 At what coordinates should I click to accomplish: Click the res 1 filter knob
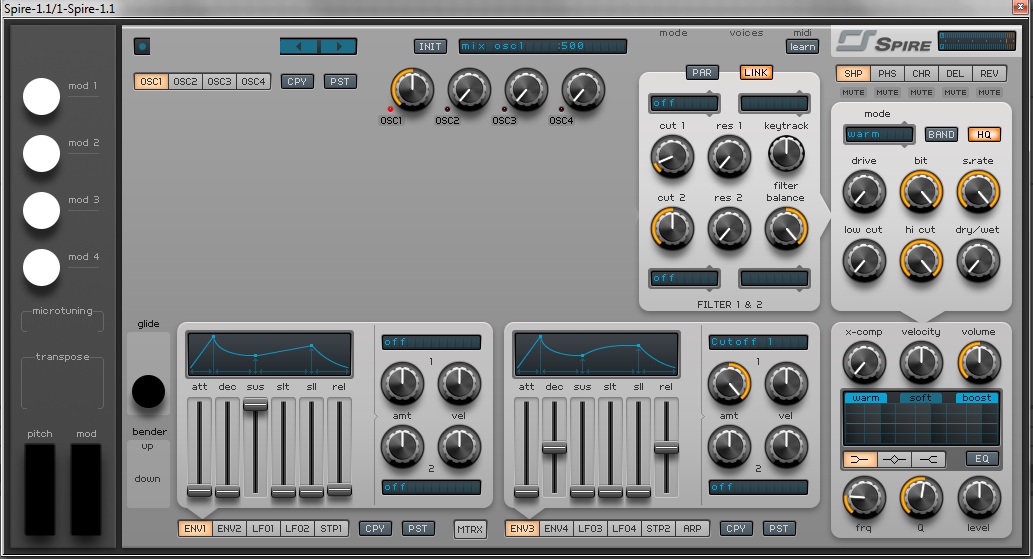729,157
